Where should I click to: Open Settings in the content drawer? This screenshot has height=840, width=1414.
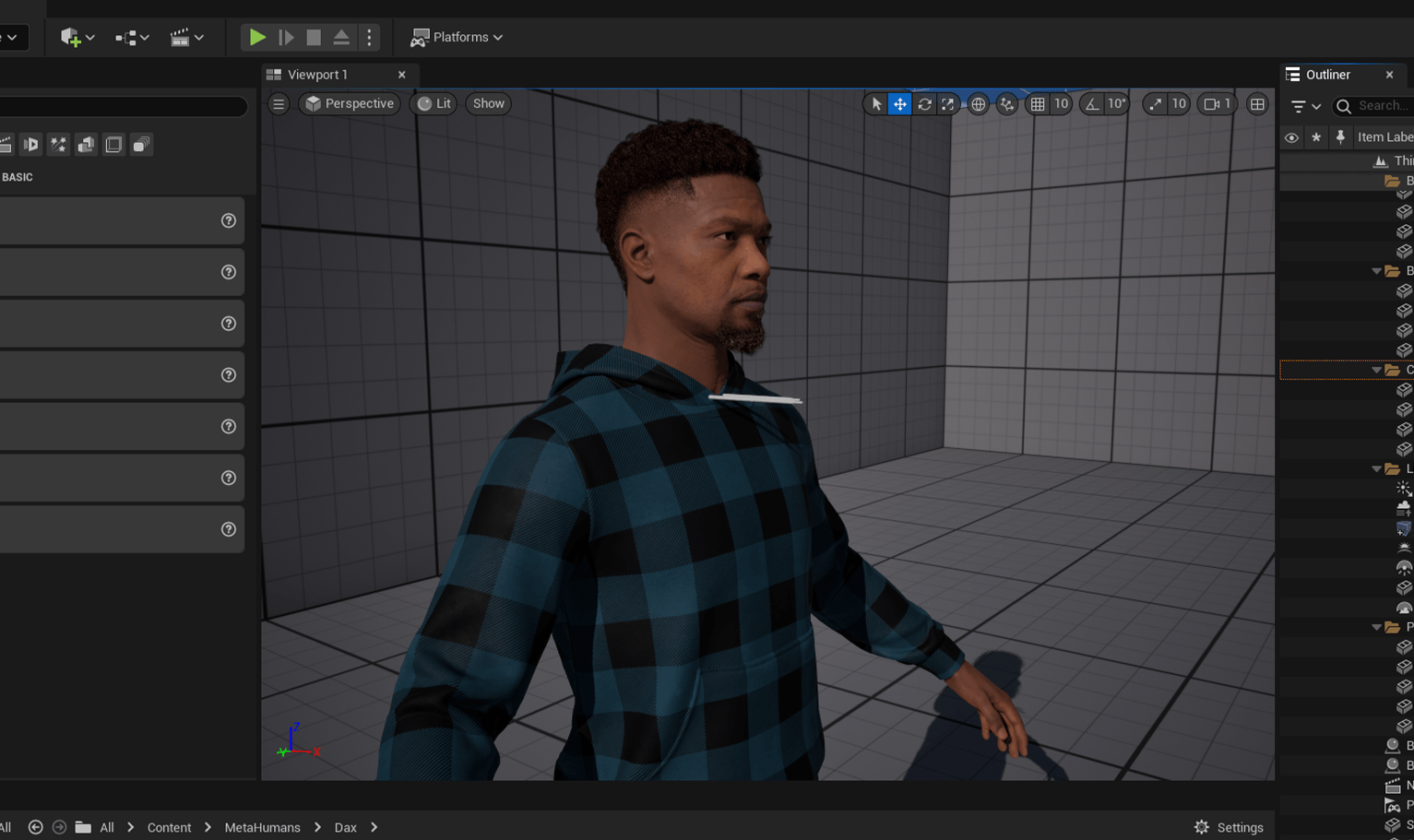coord(1229,827)
